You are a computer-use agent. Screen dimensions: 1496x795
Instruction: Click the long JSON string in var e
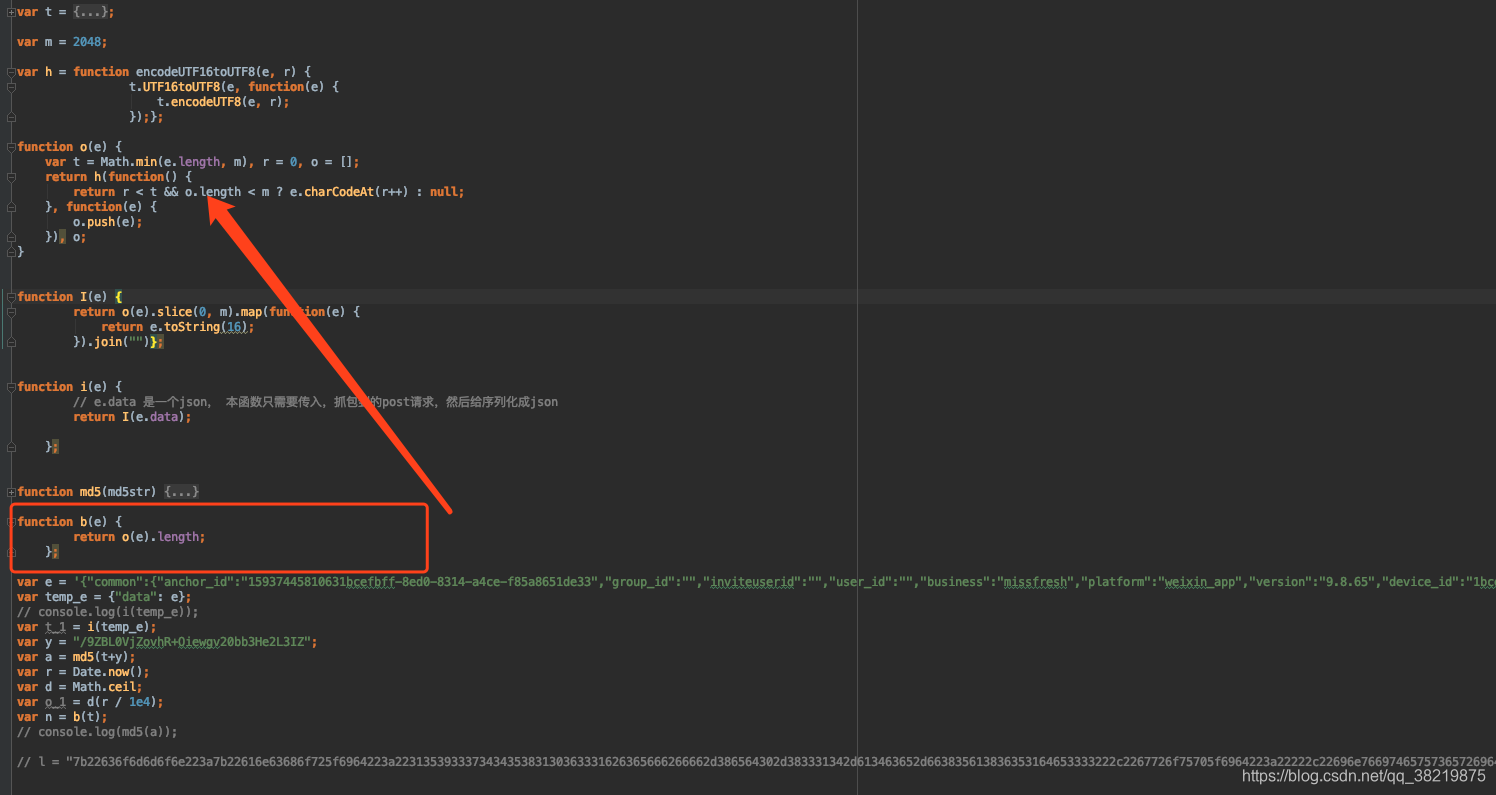[785, 582]
